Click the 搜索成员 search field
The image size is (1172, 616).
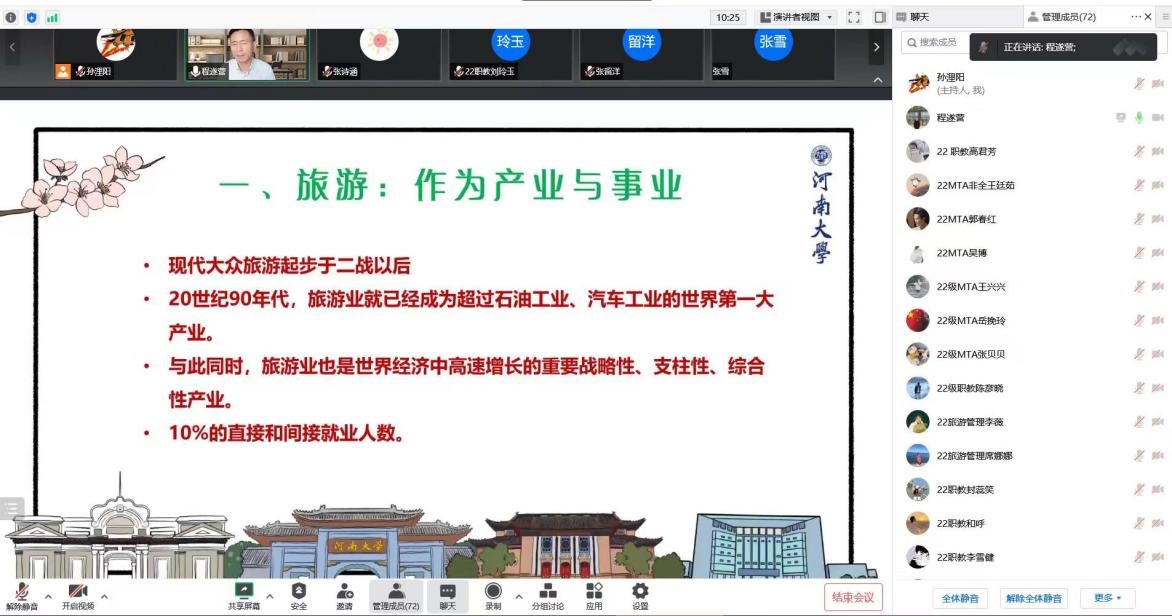[x=938, y=42]
